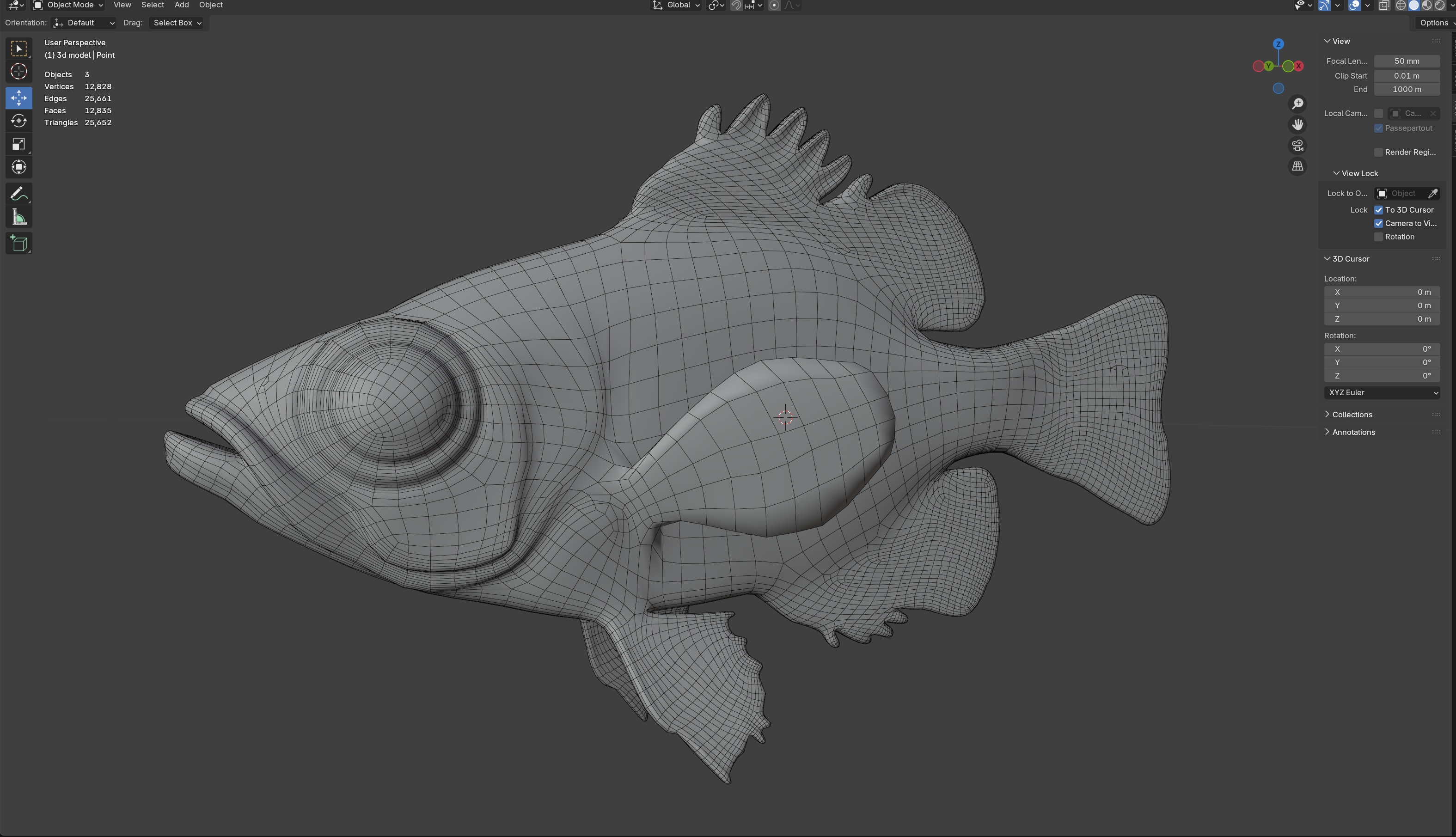This screenshot has width=1456, height=837.
Task: Select the Measure tool
Action: click(x=18, y=217)
